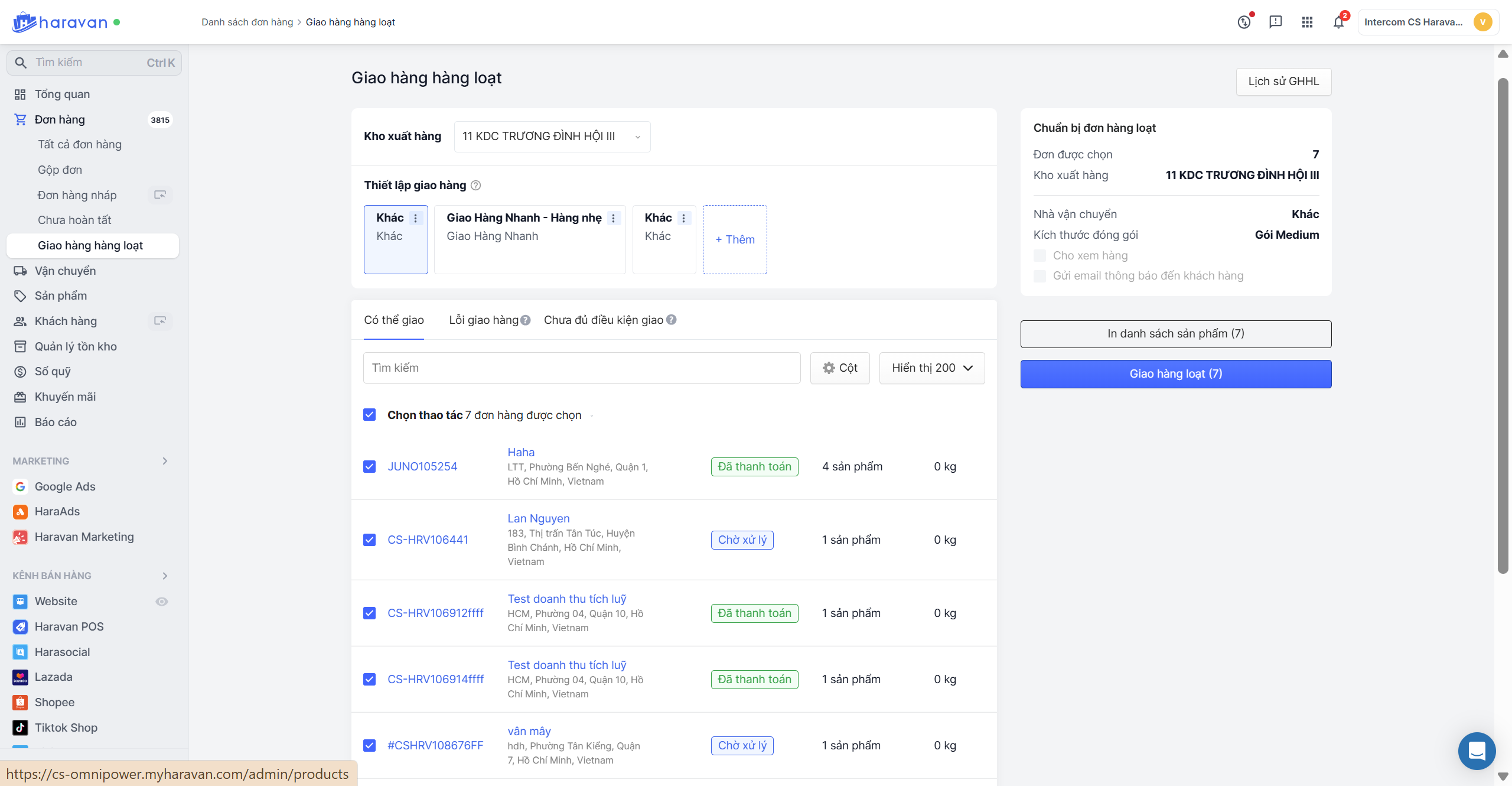Uncheck the select-all orders checkbox
Image resolution: width=1512 pixels, height=786 pixels.
tap(370, 415)
